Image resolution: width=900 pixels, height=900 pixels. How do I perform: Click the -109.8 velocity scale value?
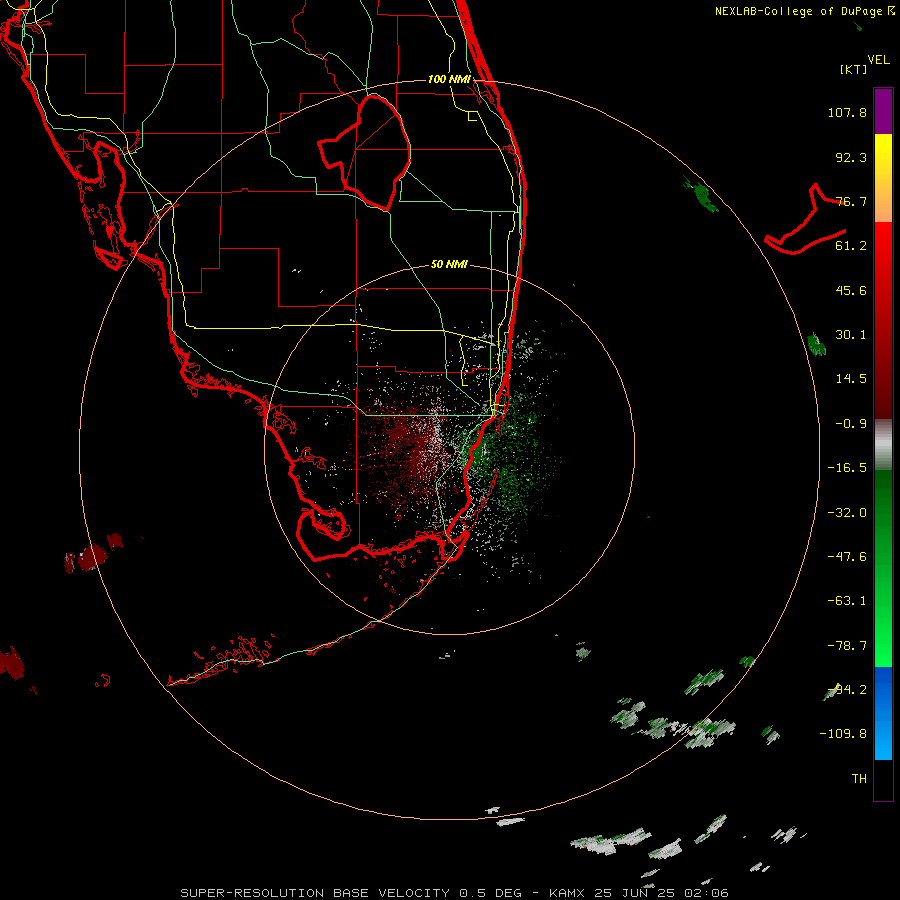pos(843,734)
